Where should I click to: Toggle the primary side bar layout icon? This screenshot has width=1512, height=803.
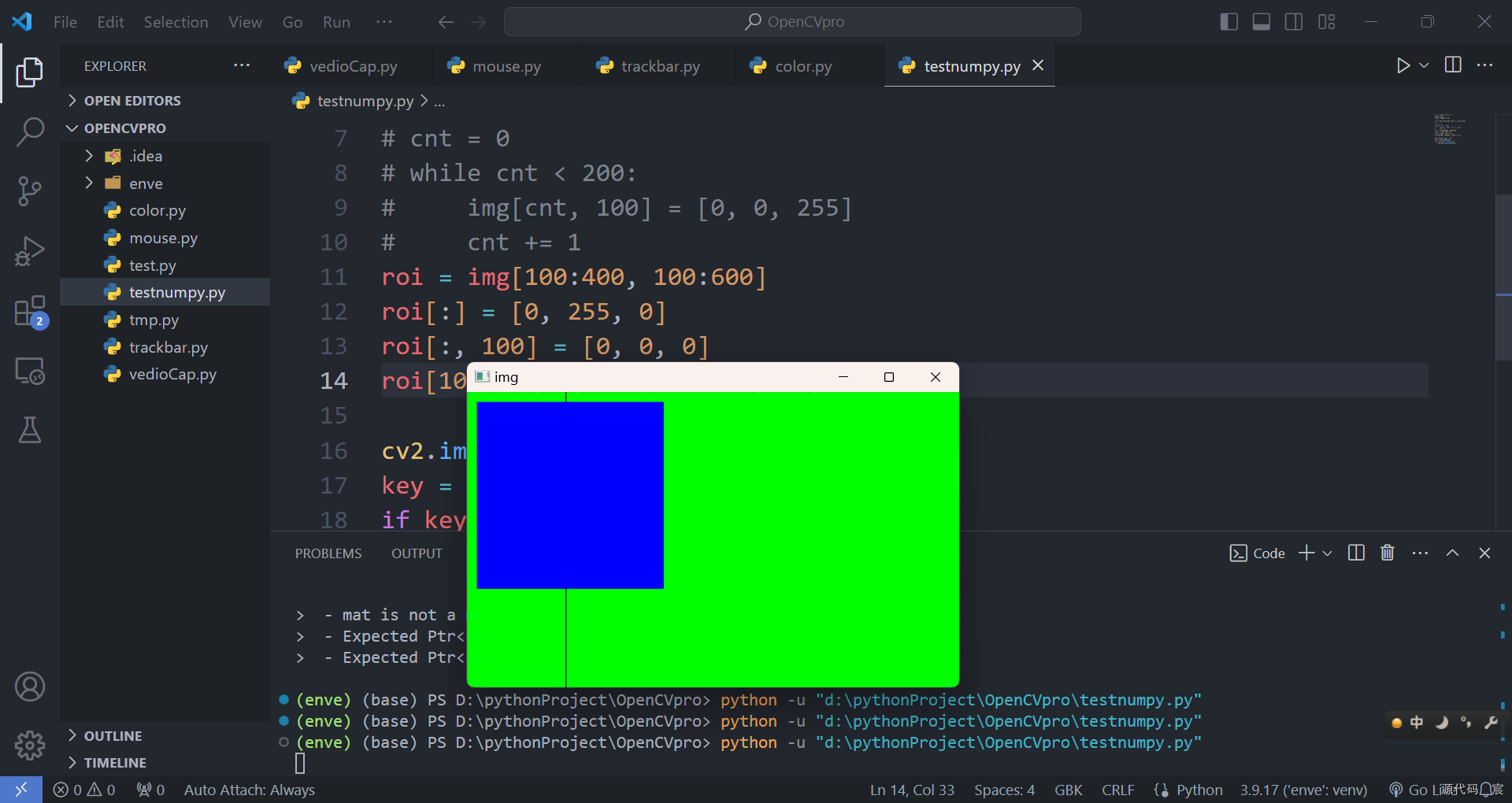[x=1228, y=22]
